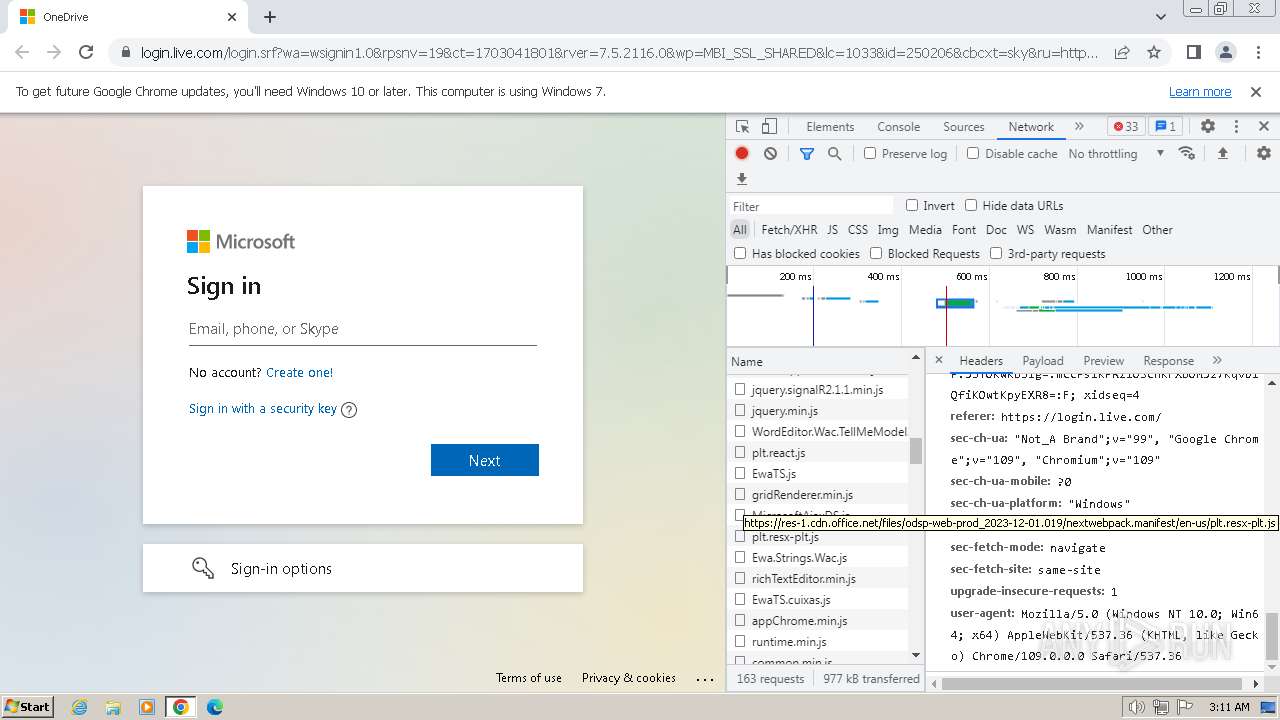Screen dimensions: 1280x720
Task: Focus the Email, phone, or Skype field
Action: [x=363, y=329]
